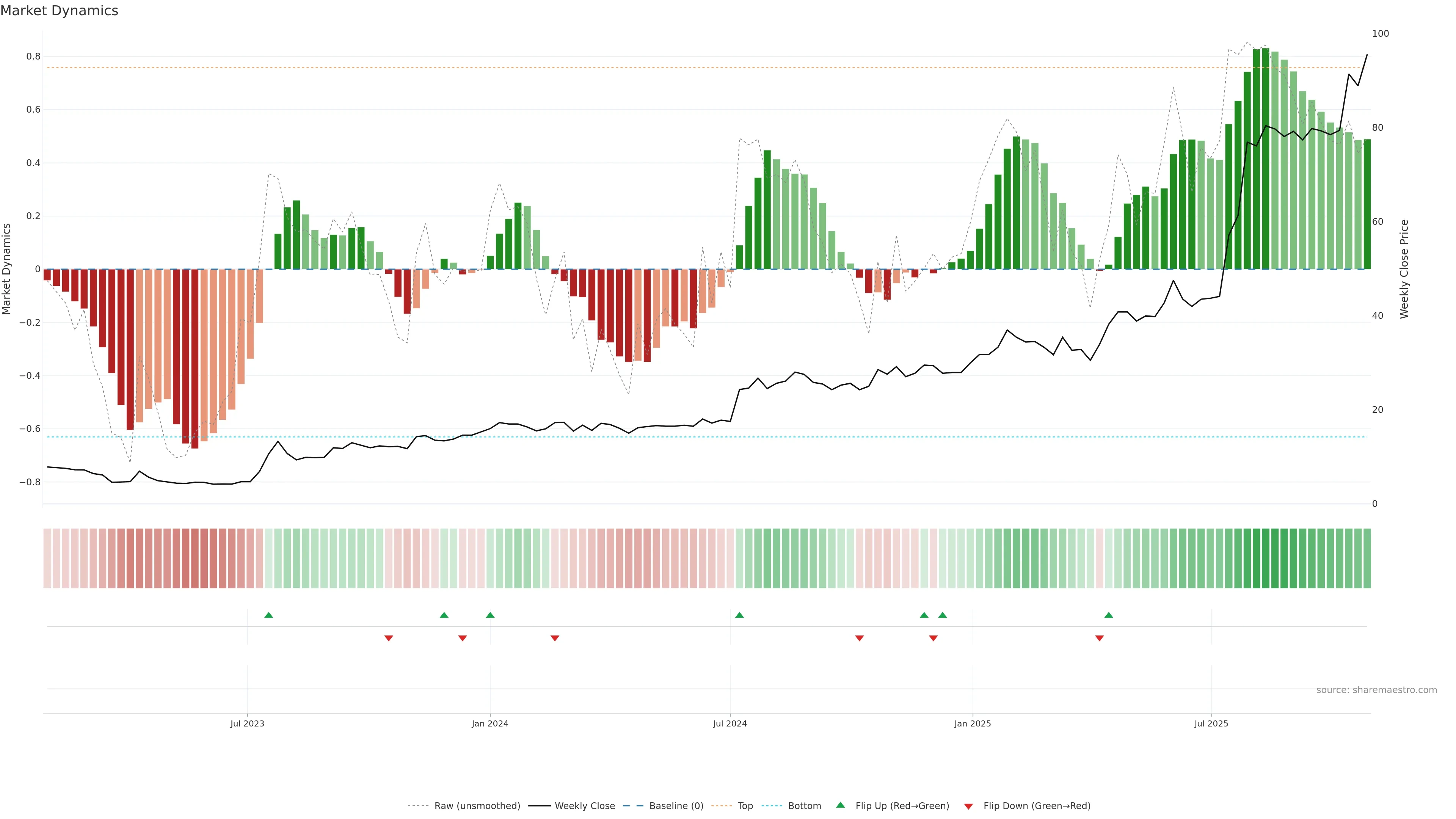
Task: Toggle the Top threshold legend entry
Action: tap(745, 806)
